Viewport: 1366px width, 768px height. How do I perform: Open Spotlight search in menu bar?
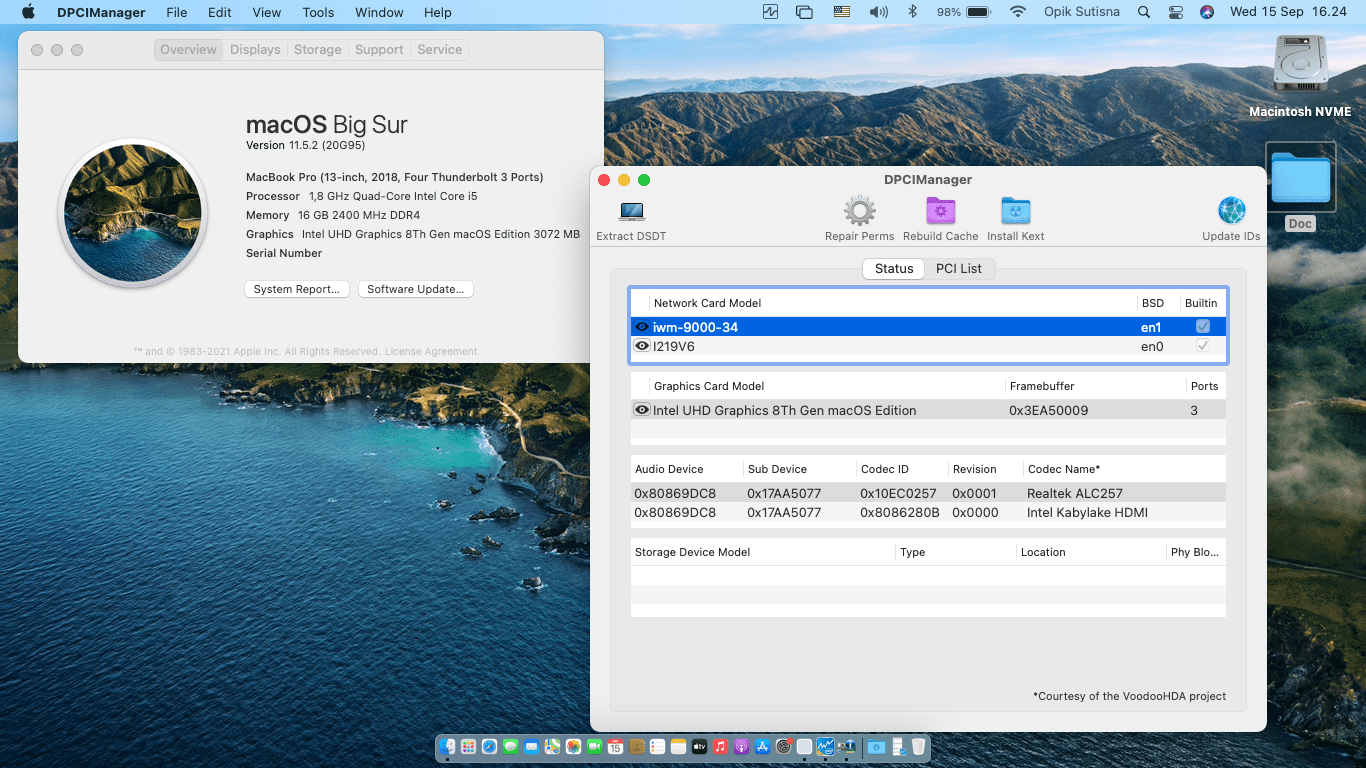point(1144,12)
